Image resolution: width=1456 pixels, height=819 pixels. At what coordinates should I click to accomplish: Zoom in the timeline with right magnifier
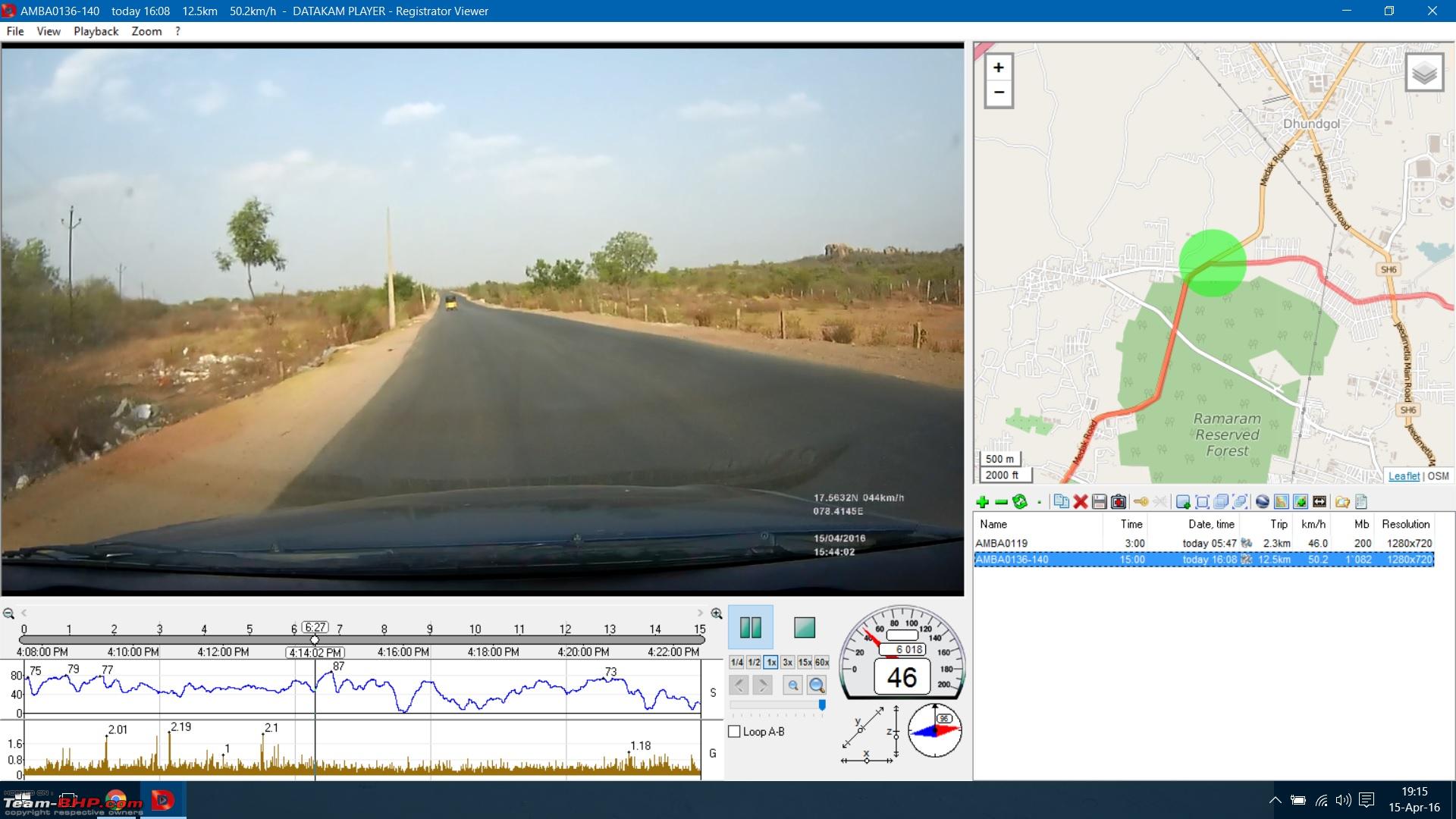717,613
